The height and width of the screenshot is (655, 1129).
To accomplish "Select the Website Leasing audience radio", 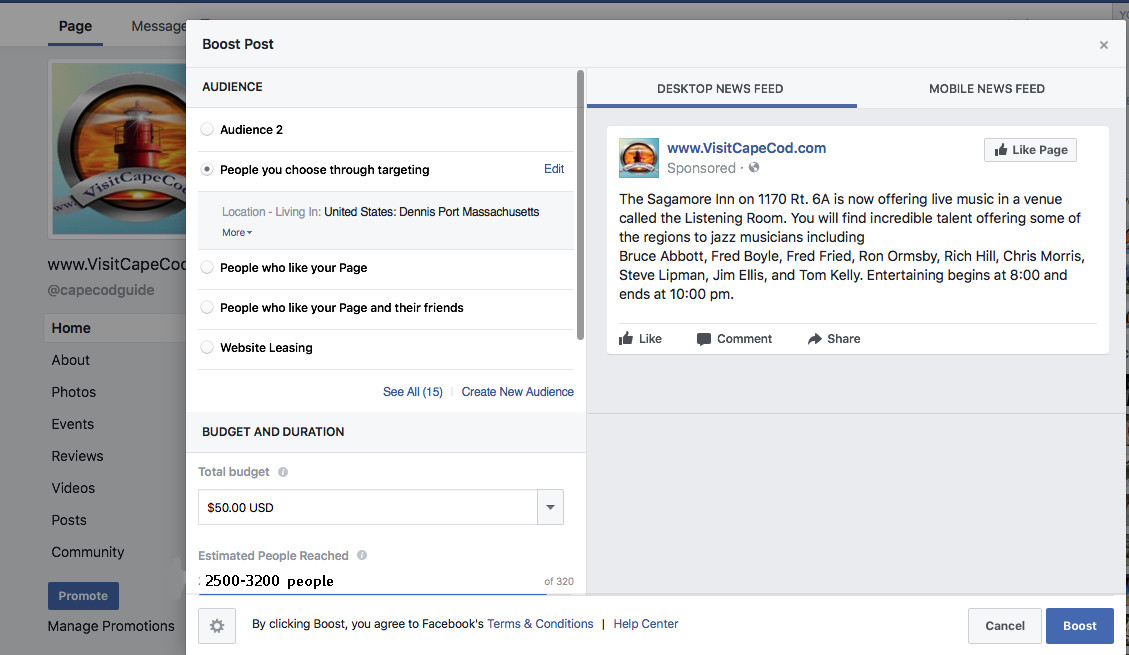I will (207, 347).
